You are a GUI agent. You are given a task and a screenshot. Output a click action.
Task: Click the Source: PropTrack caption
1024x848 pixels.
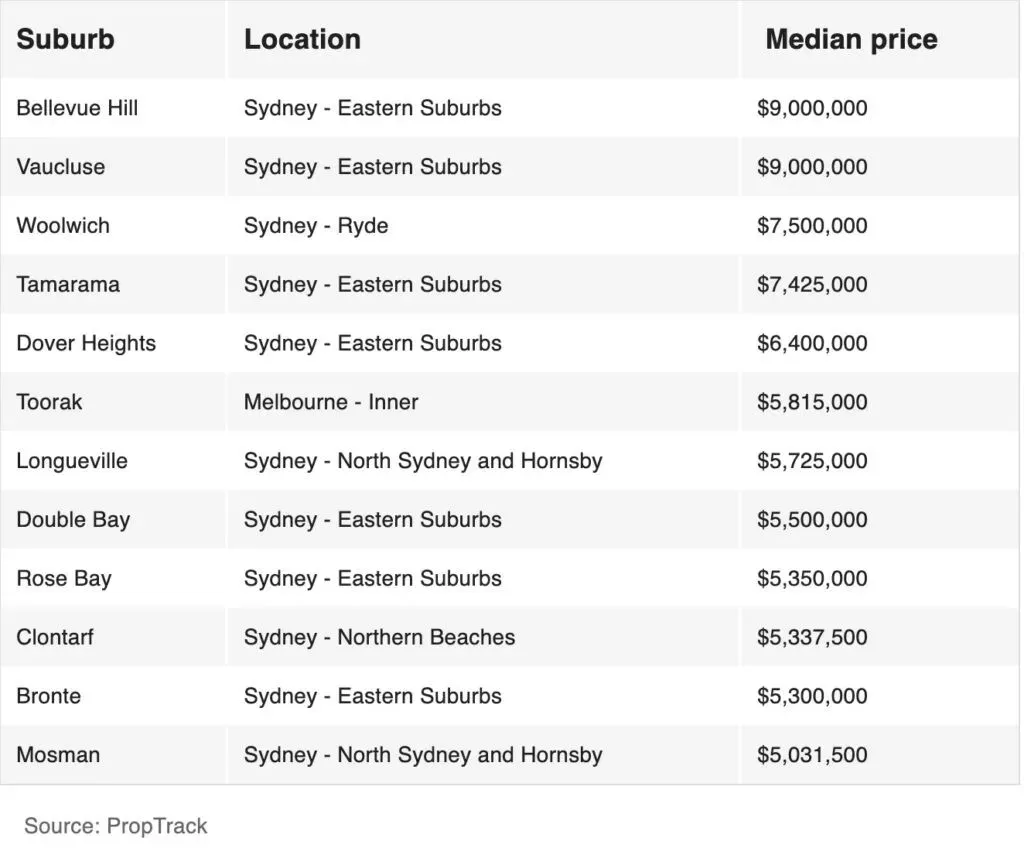[x=116, y=826]
